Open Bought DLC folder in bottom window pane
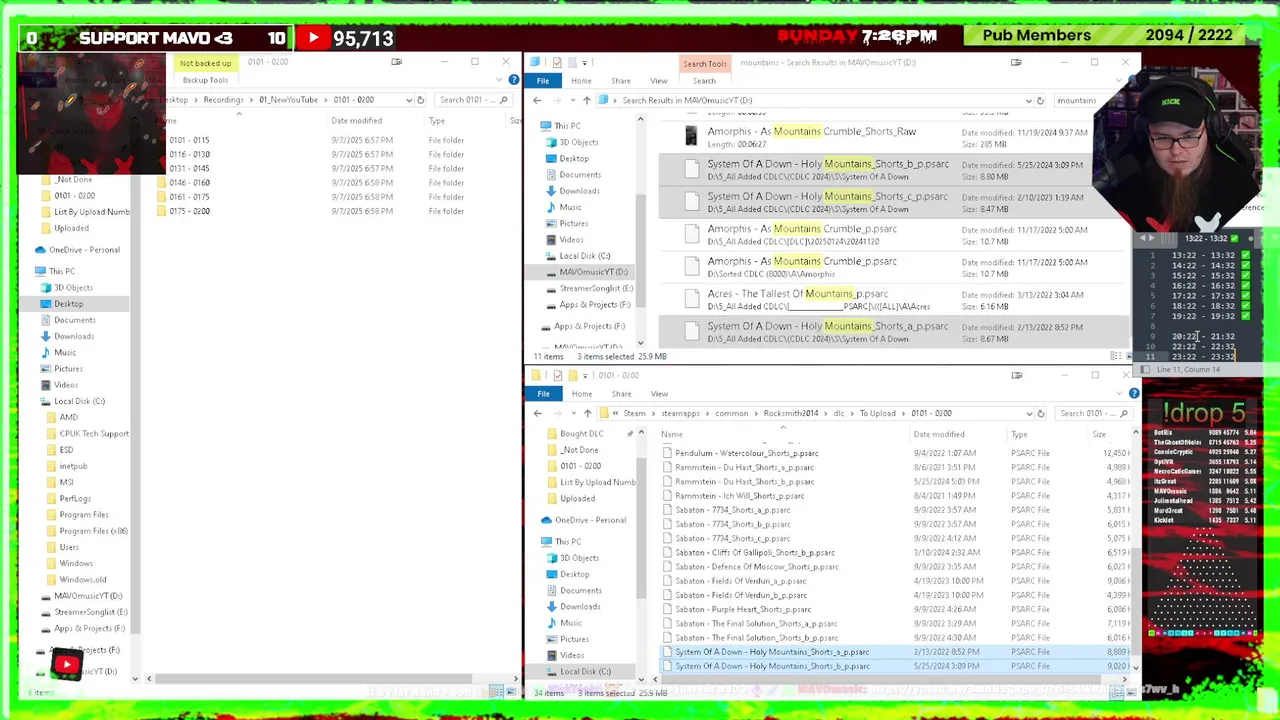1280x720 pixels. point(581,434)
